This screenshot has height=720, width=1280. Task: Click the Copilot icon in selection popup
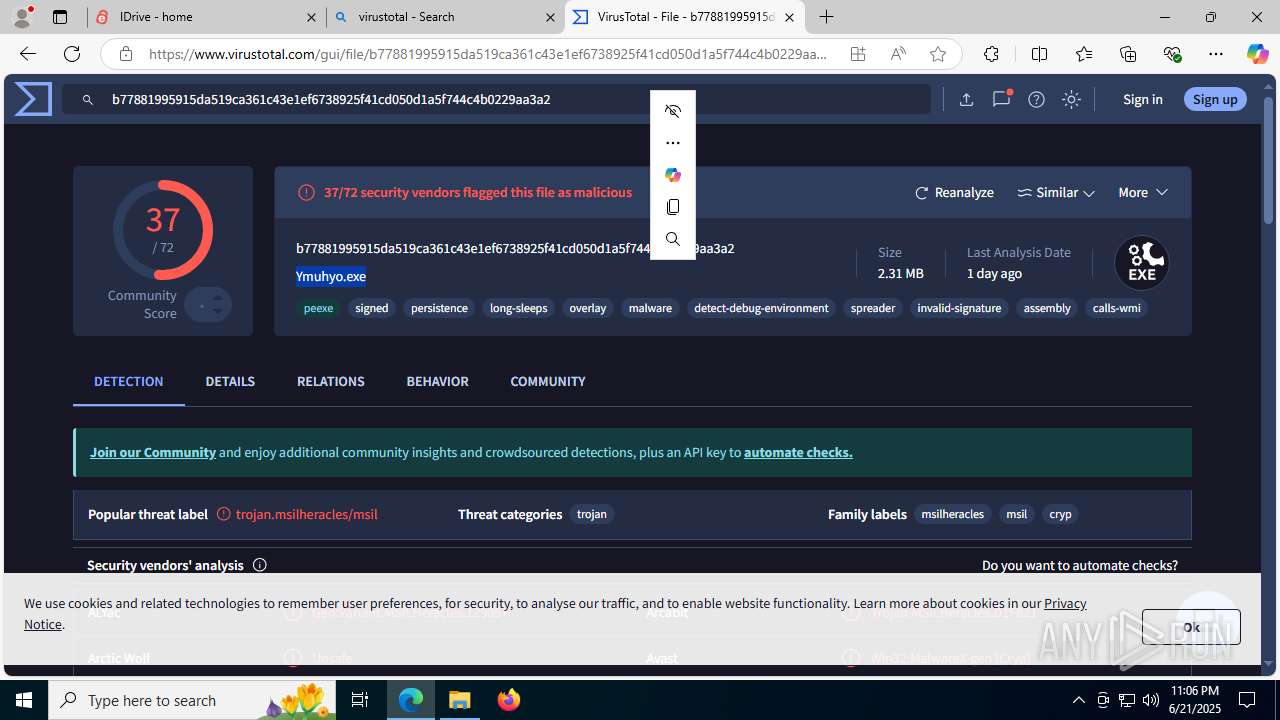pyautogui.click(x=673, y=175)
